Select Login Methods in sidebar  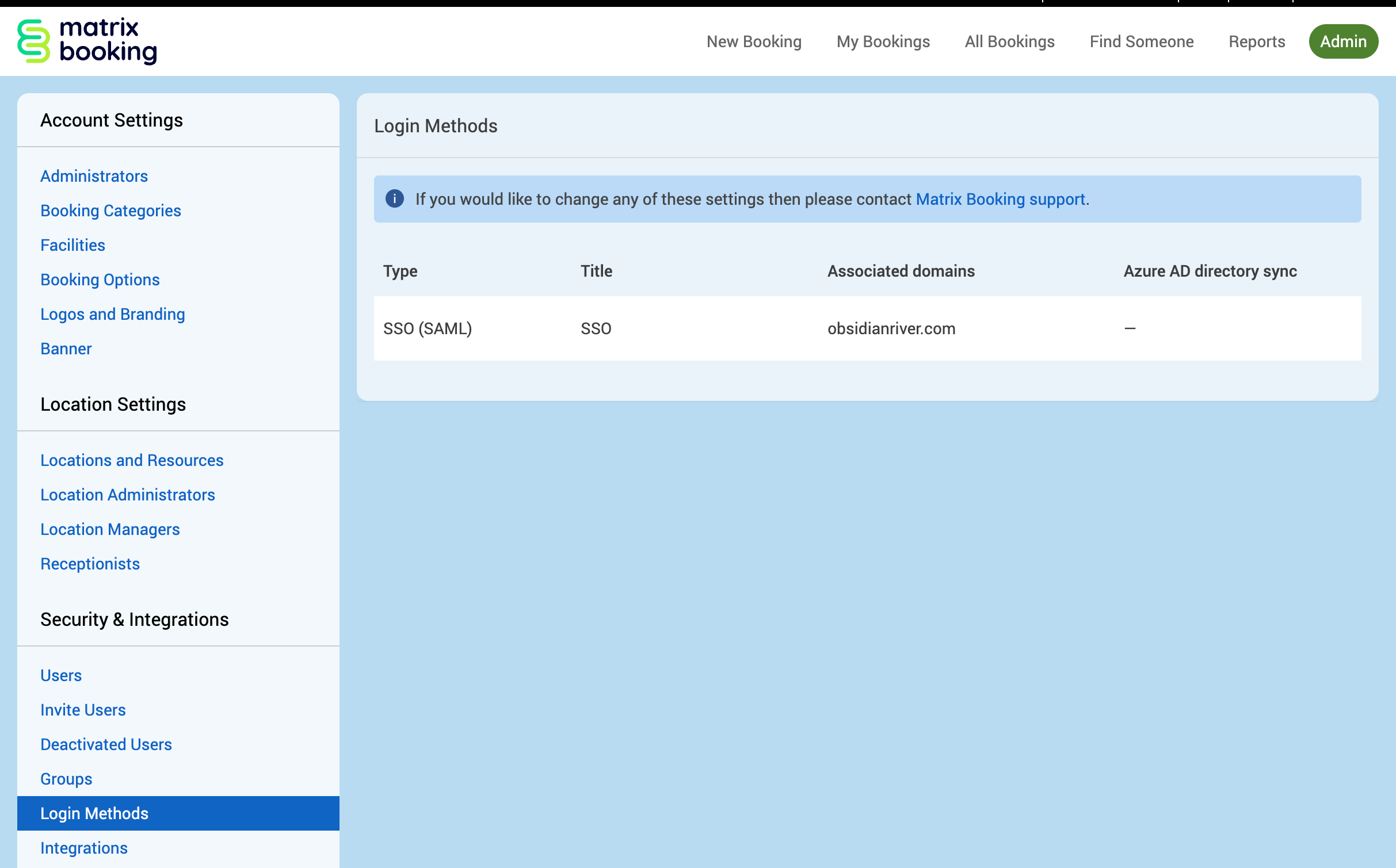178,813
